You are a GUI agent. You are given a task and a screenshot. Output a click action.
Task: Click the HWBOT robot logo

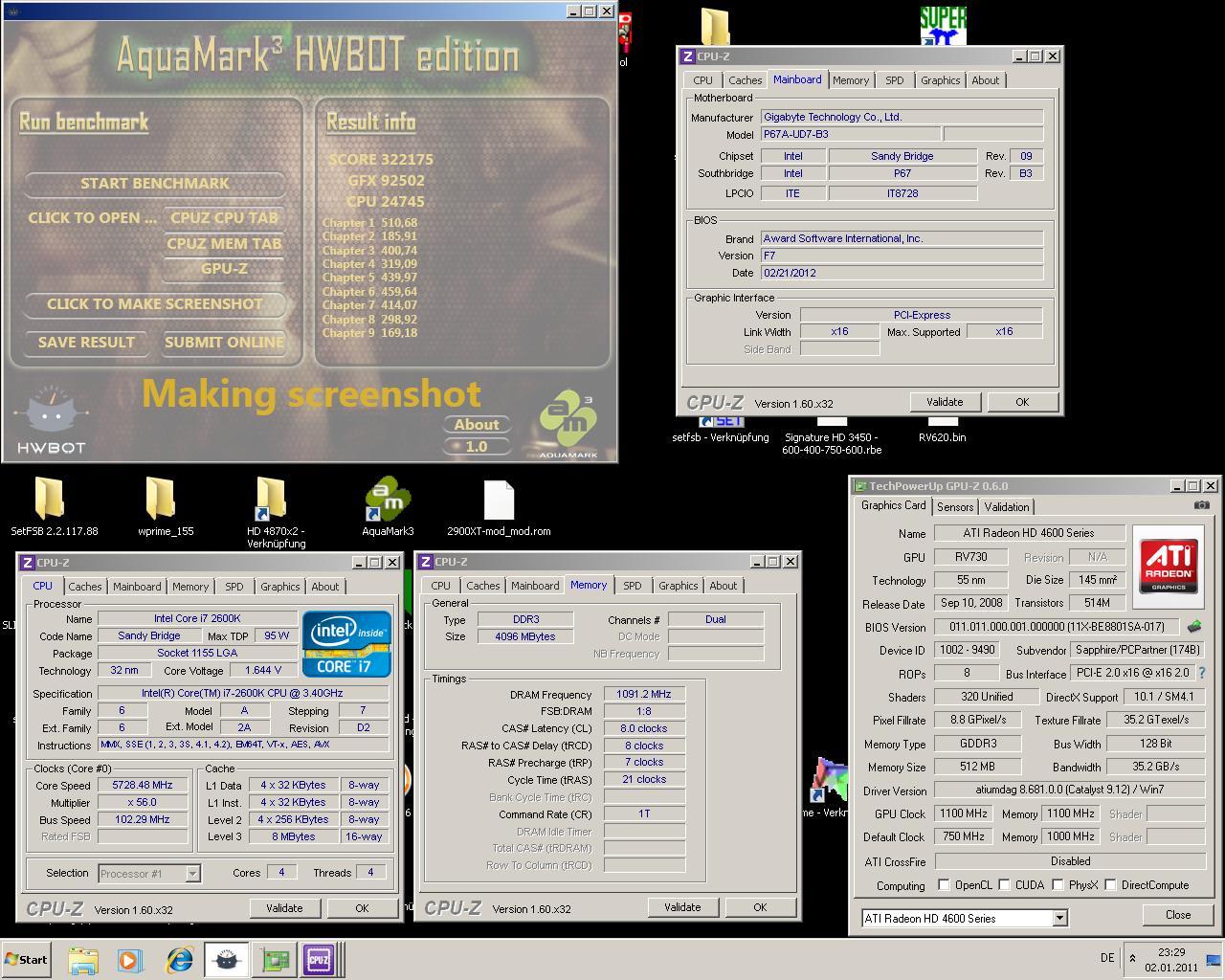51,419
